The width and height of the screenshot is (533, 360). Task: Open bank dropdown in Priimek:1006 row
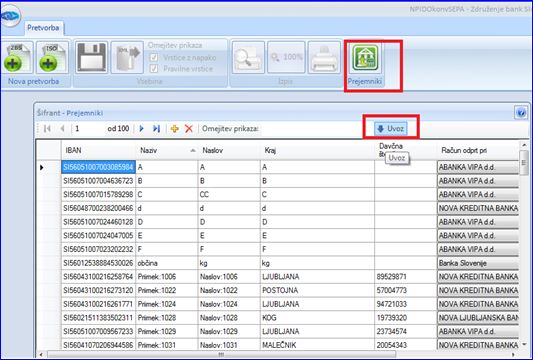[x=478, y=277]
